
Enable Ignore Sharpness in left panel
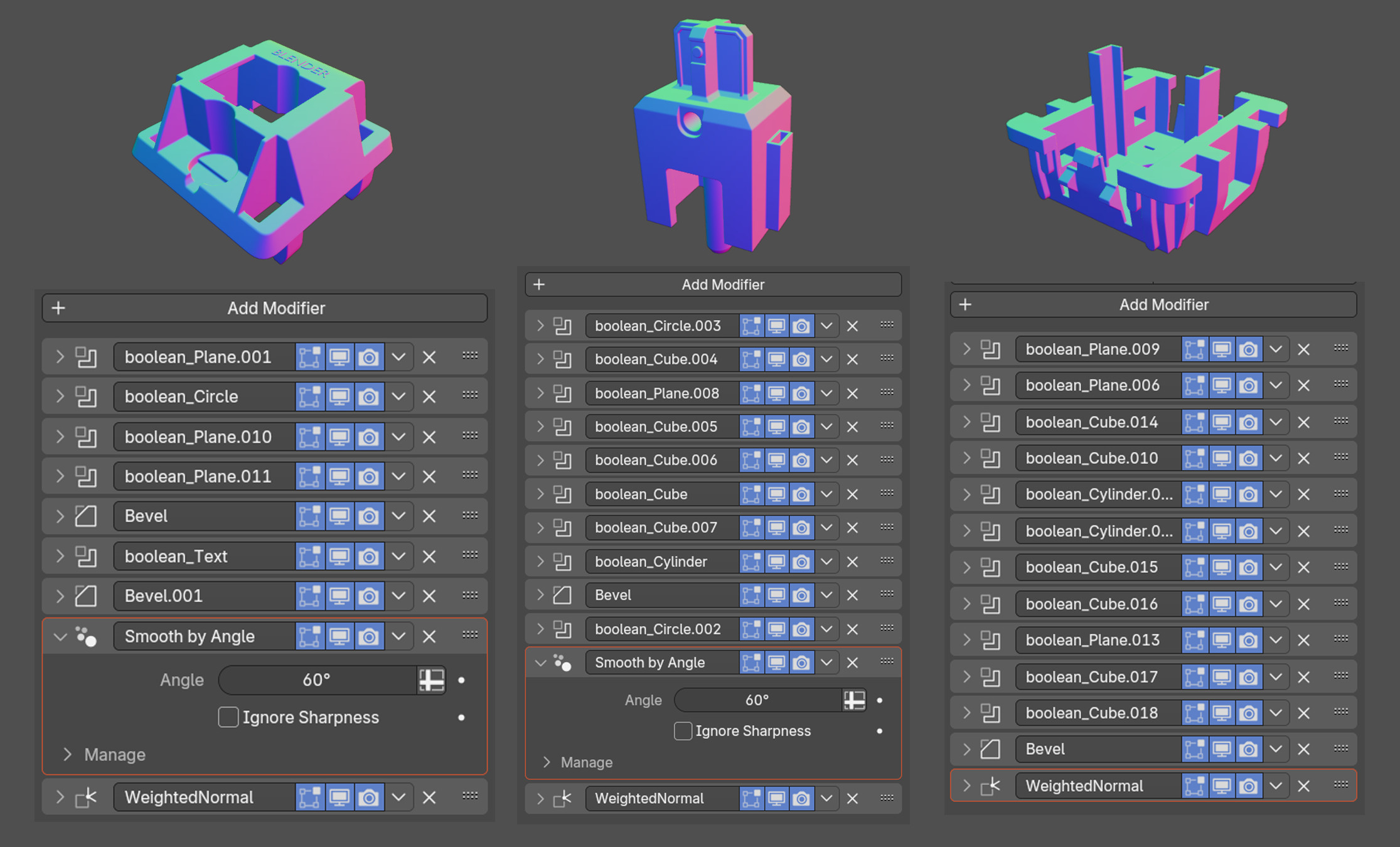coord(228,717)
